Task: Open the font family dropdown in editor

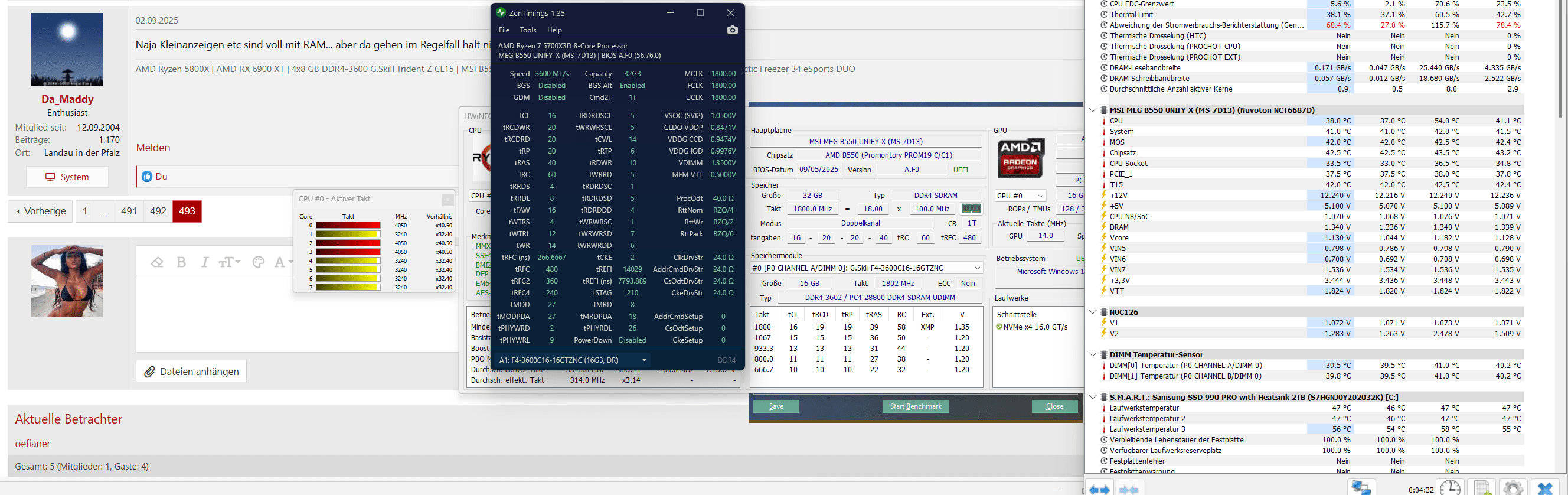Action: point(282,262)
